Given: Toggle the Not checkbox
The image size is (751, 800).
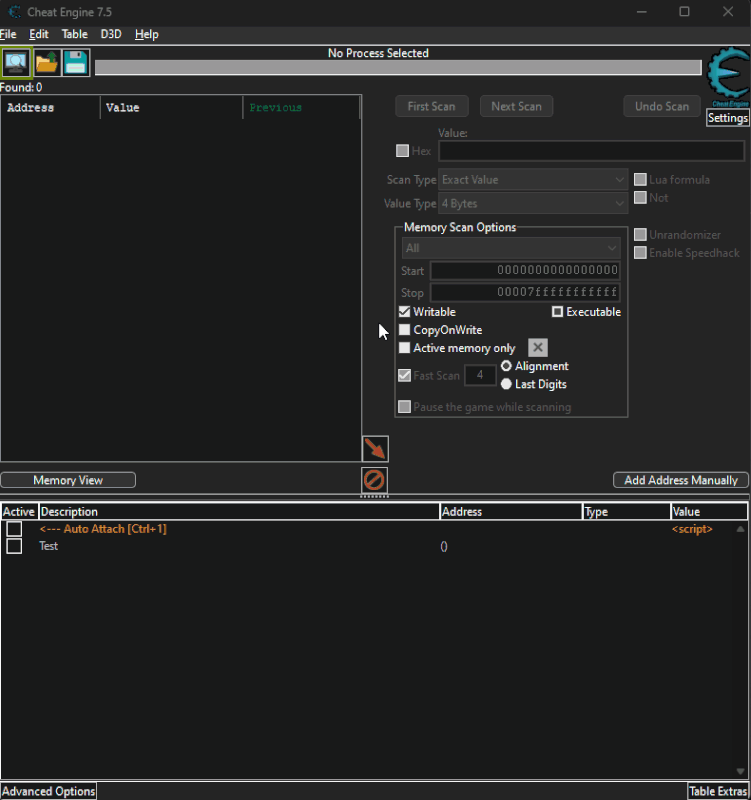Looking at the screenshot, I should click(640, 197).
